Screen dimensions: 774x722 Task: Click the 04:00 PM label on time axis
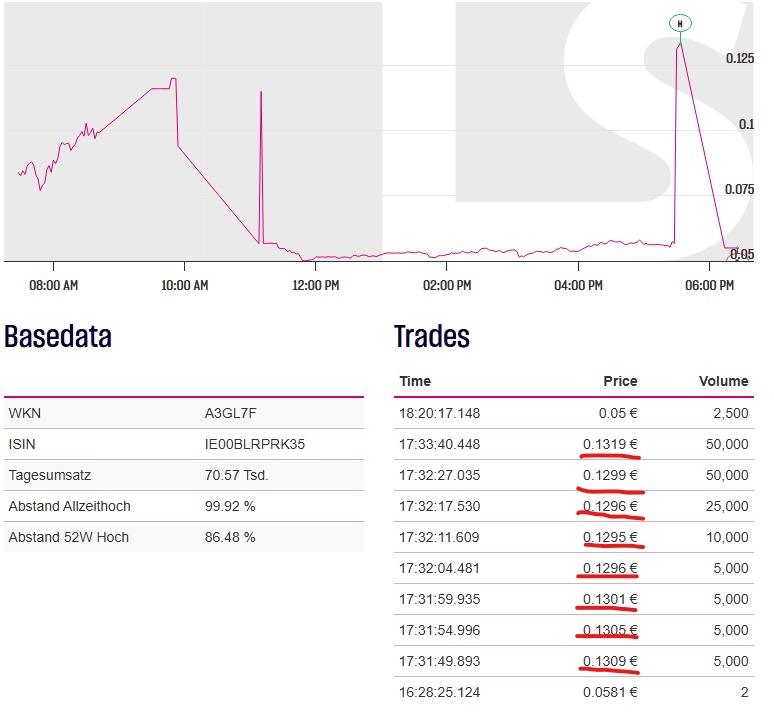point(578,285)
